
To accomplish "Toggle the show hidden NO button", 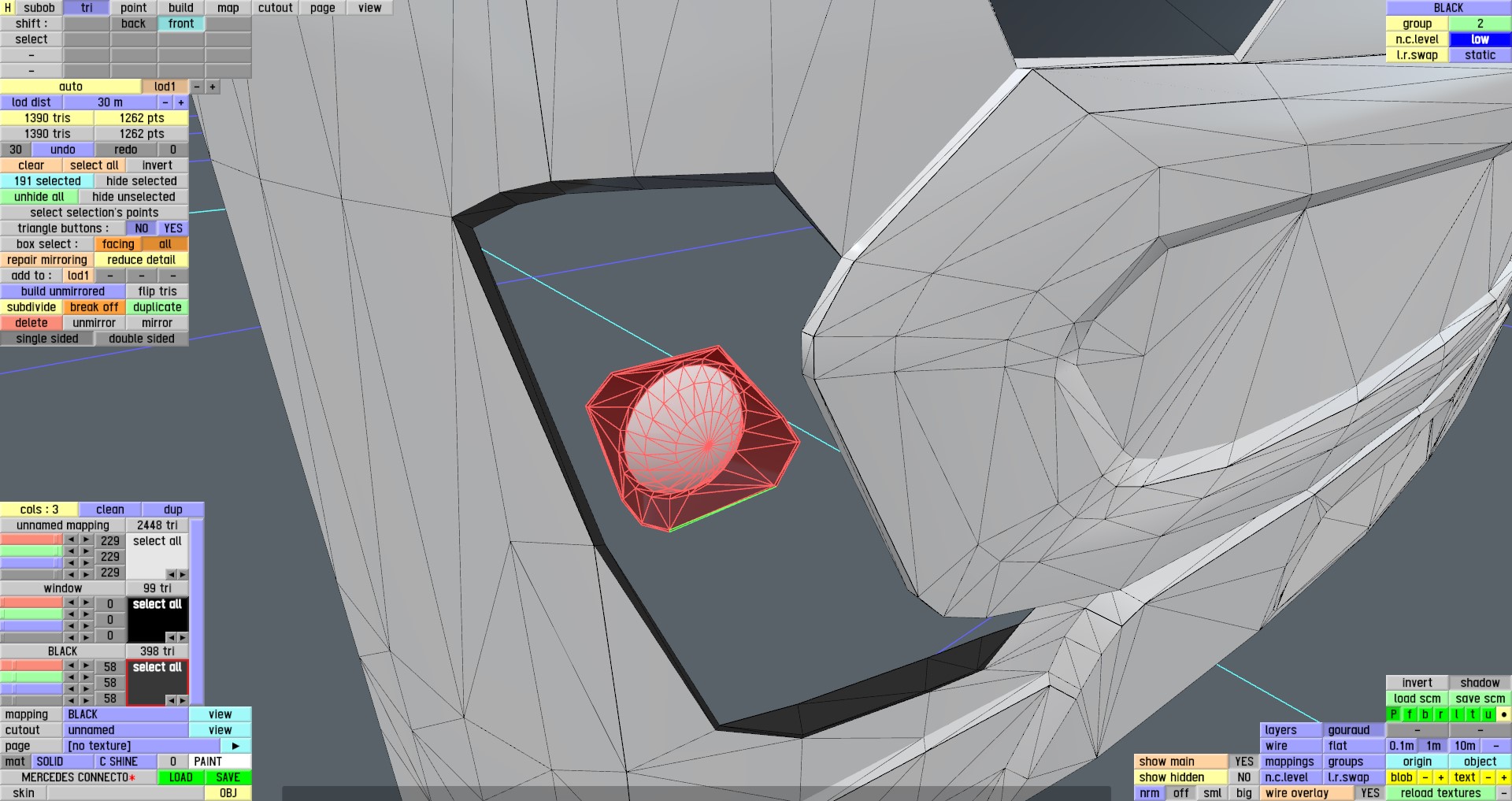I will point(1244,777).
